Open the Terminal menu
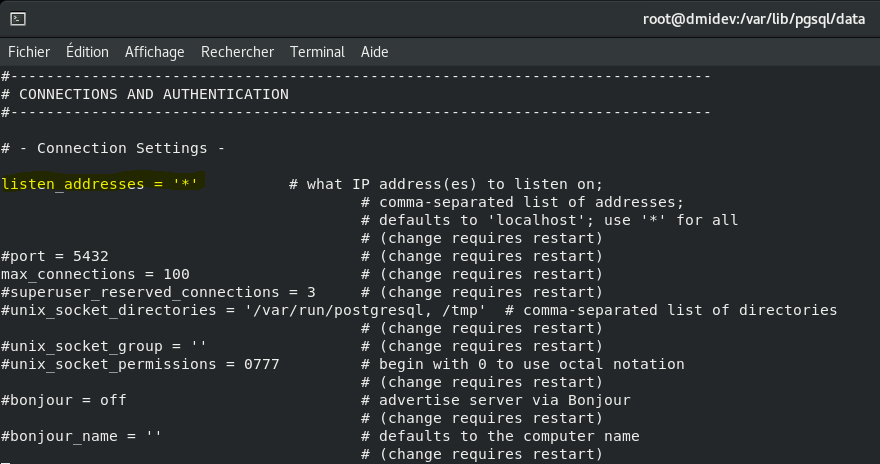 pos(317,52)
